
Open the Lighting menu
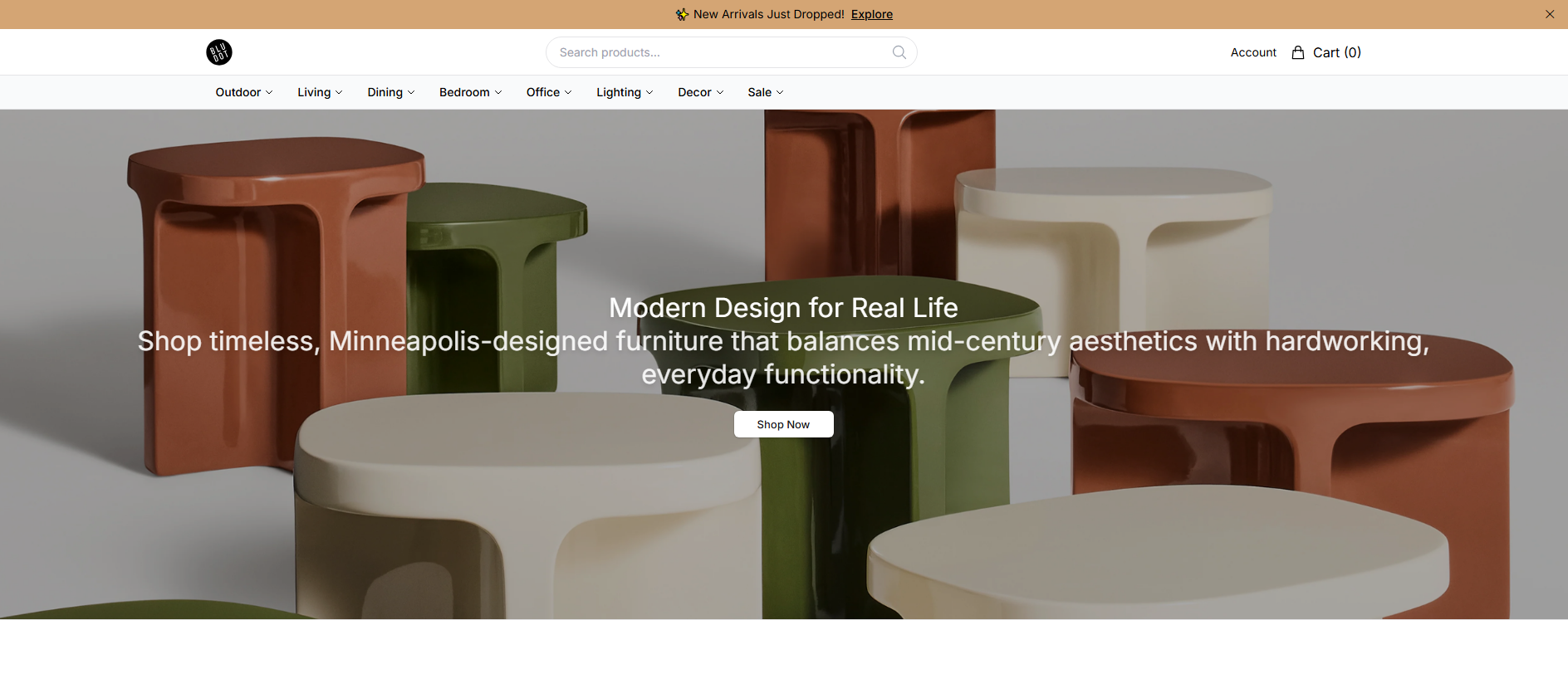coord(625,92)
